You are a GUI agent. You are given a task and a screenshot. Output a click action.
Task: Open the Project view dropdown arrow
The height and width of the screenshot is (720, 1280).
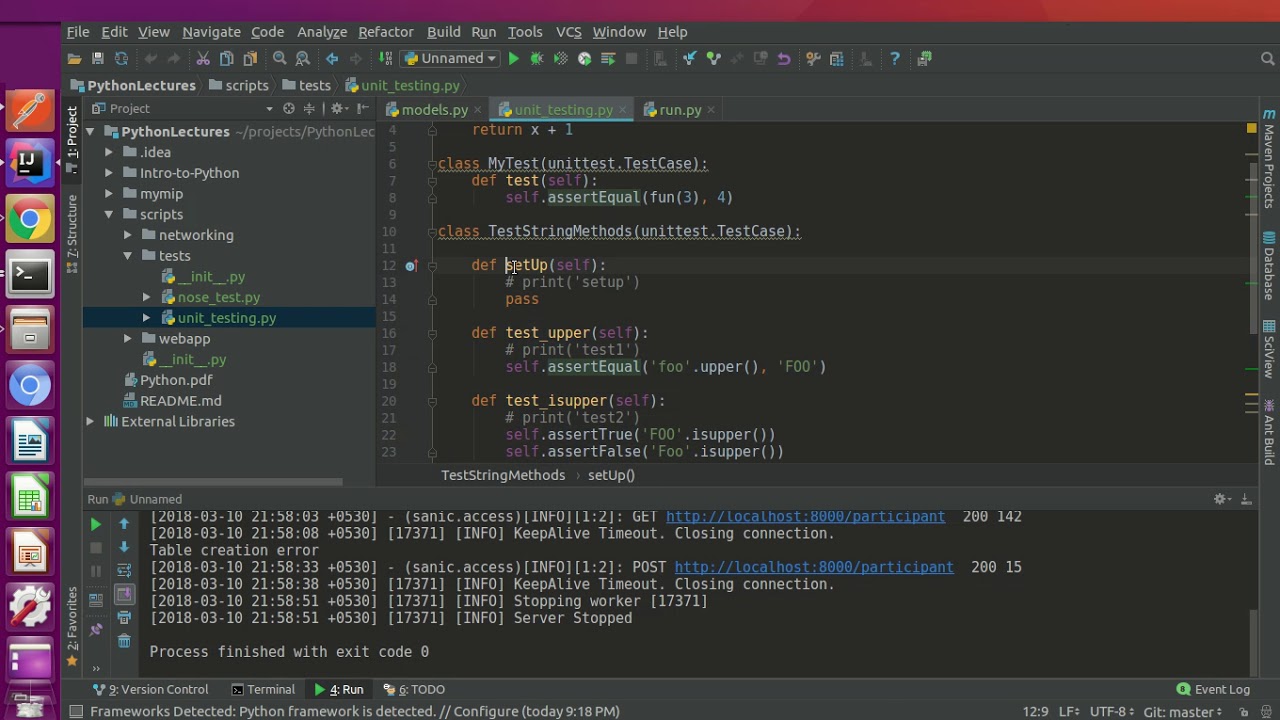tap(269, 109)
